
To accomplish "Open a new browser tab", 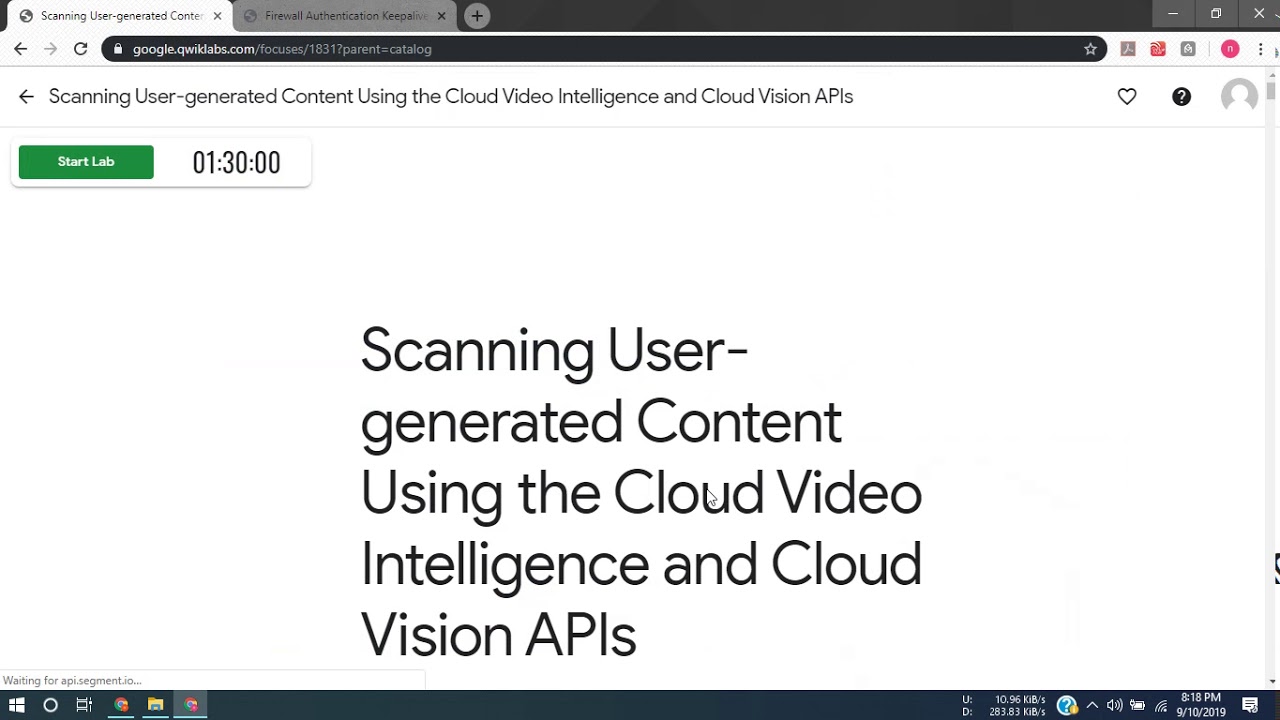I will (477, 15).
